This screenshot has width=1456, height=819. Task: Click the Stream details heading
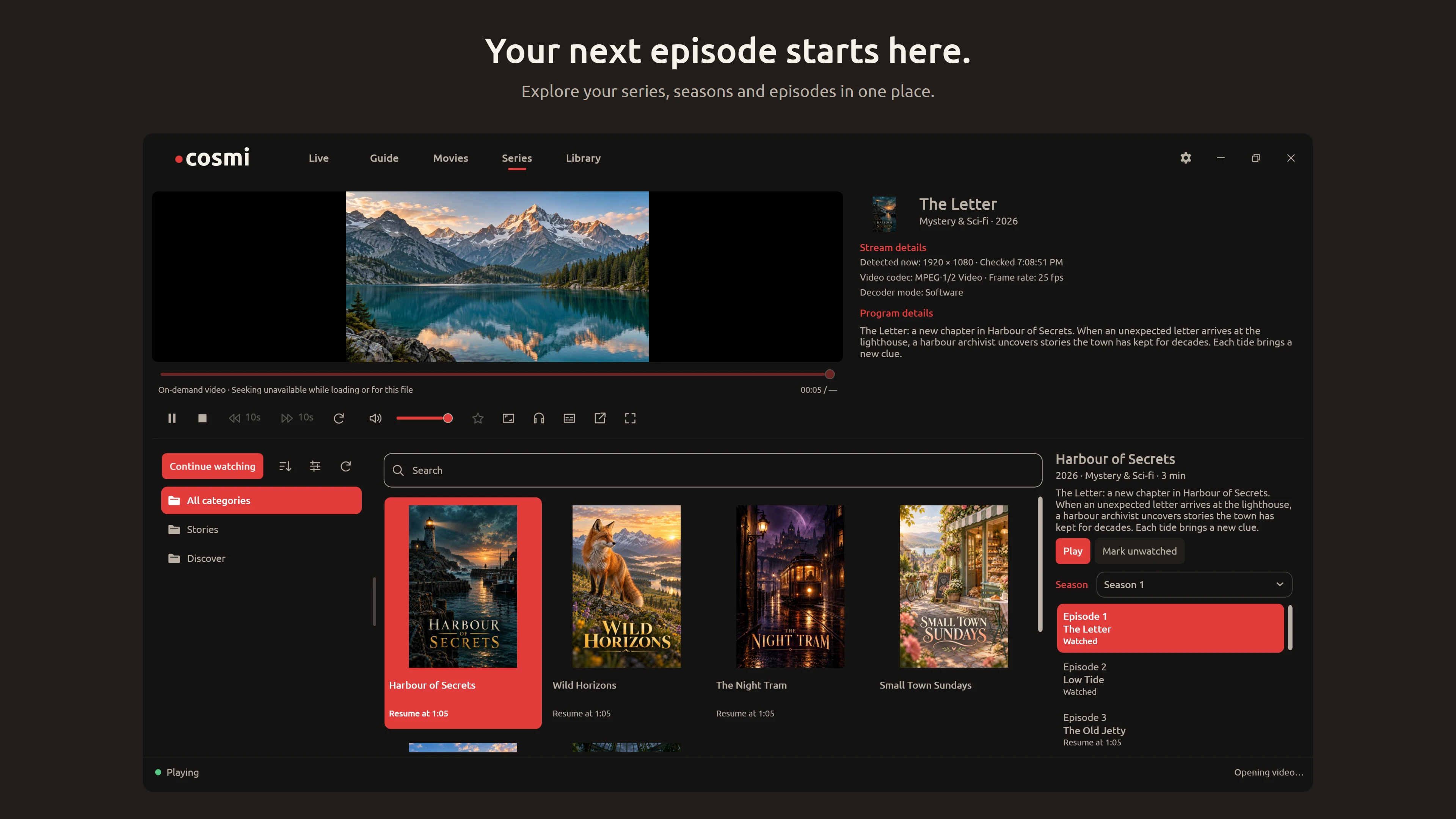pos(893,248)
